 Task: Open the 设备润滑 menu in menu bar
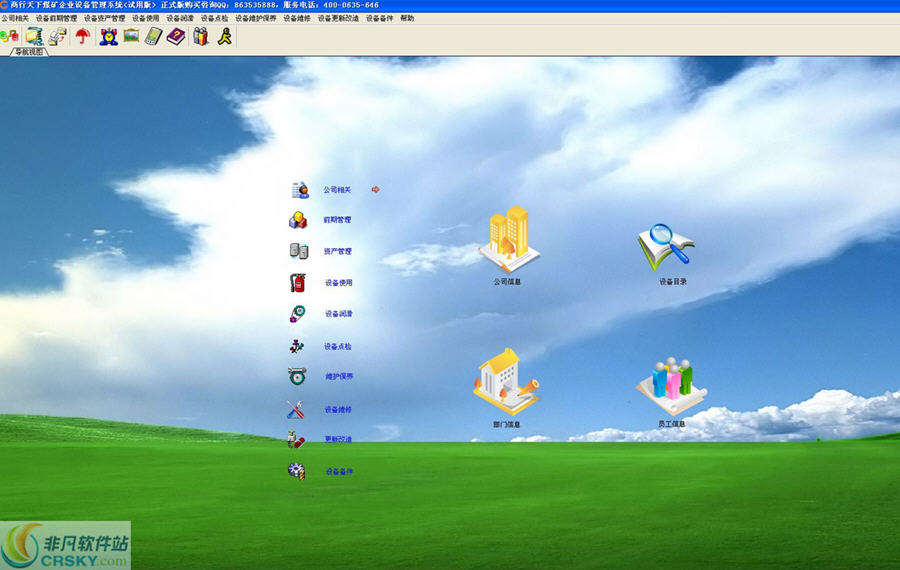pyautogui.click(x=180, y=18)
